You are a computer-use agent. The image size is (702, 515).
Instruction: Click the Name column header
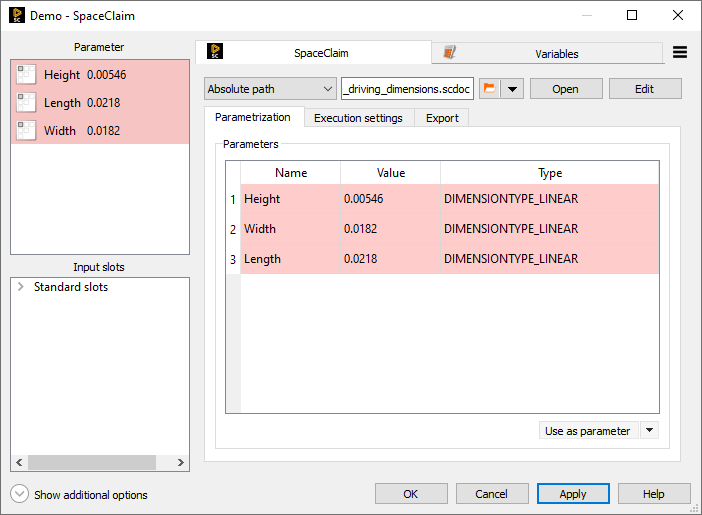pyautogui.click(x=291, y=173)
